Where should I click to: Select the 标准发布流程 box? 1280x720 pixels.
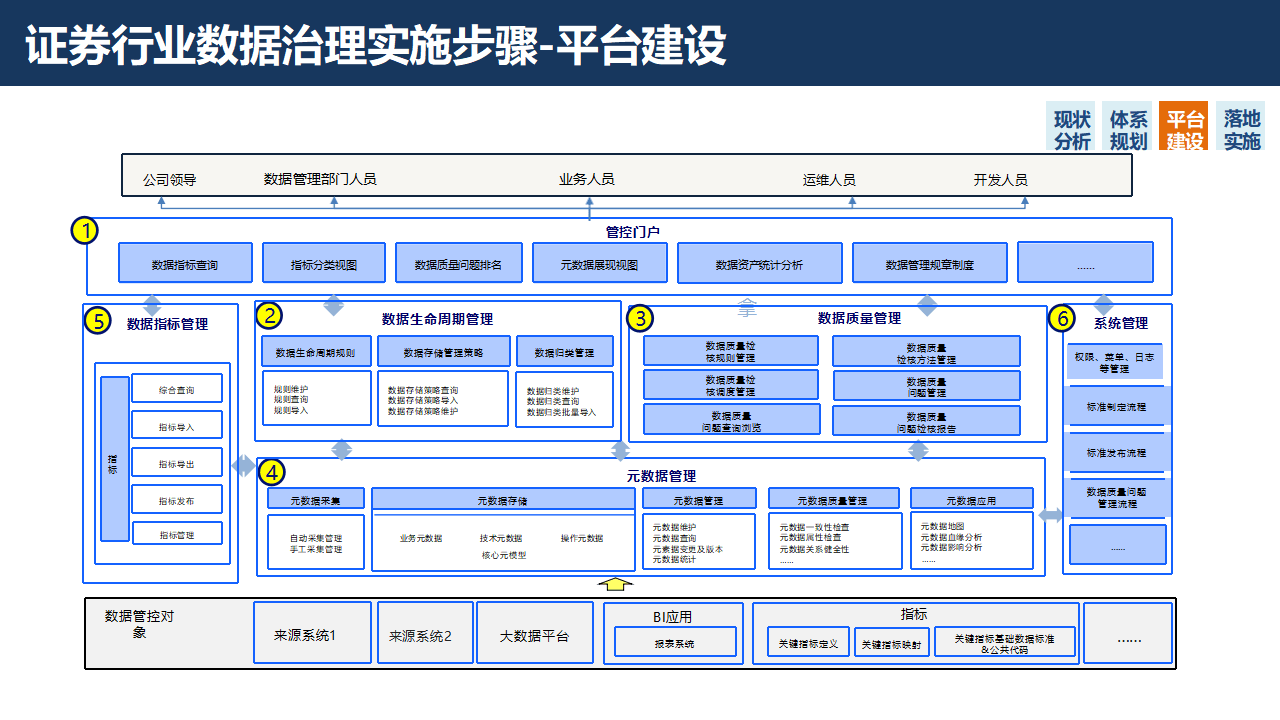(x=1117, y=452)
